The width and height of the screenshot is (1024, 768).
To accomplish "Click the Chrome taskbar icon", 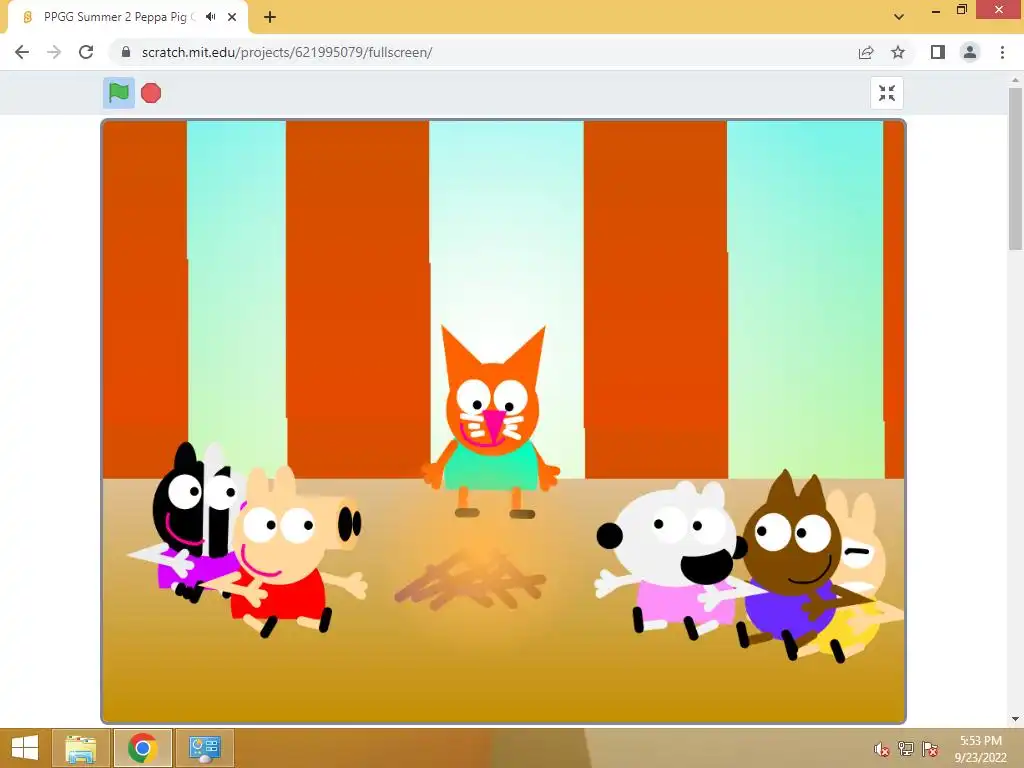I will pyautogui.click(x=143, y=748).
